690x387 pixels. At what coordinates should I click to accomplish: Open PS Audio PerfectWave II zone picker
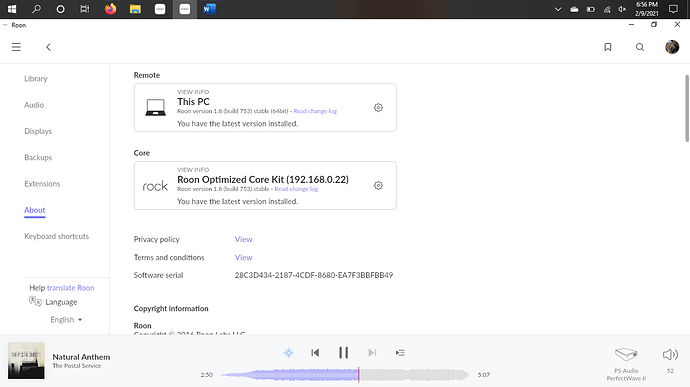626,364
